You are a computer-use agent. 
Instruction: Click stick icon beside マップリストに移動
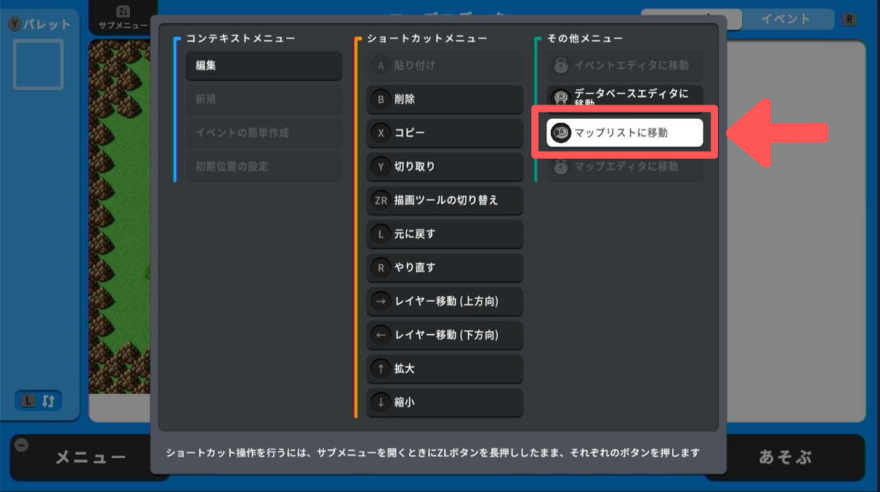[561, 133]
